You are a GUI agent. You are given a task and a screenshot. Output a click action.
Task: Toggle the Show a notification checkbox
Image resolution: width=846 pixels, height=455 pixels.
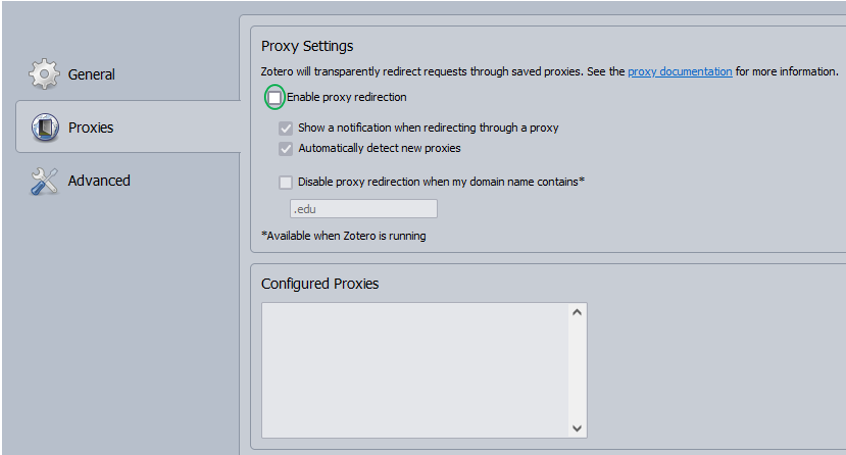[286, 128]
